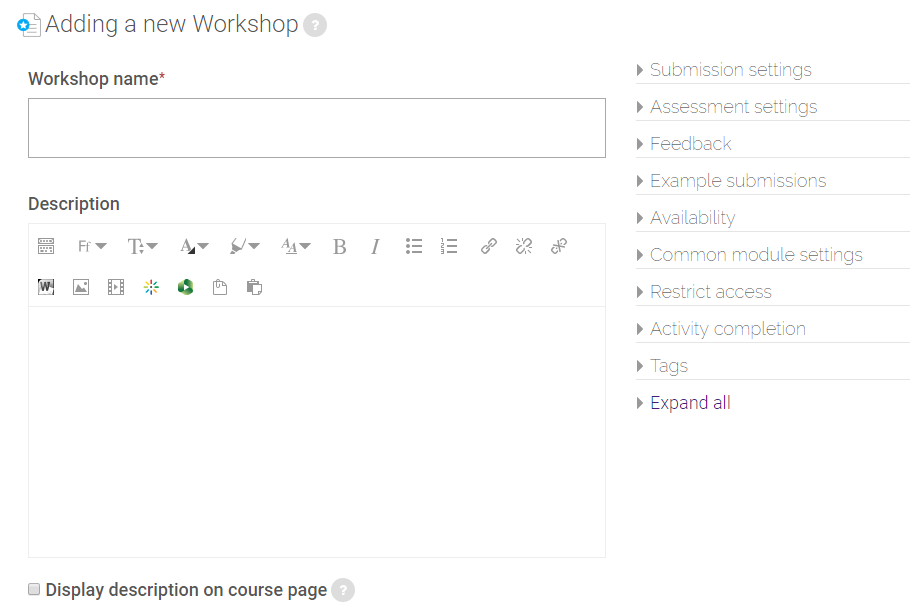Screen dimensions: 920x616
Task: Click into the Workshop name field
Action: [317, 128]
